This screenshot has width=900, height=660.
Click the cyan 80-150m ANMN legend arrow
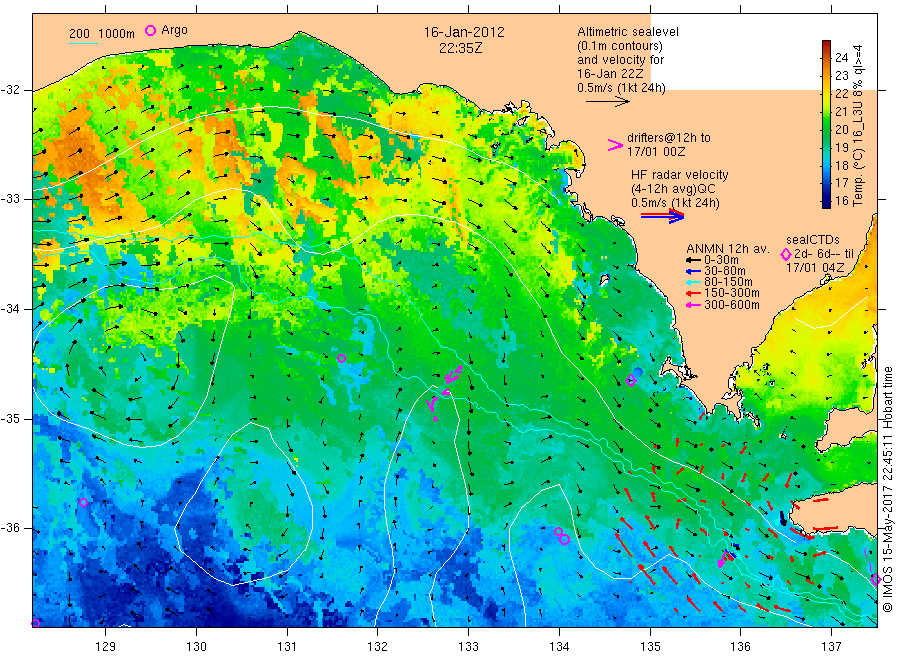pyautogui.click(x=694, y=282)
